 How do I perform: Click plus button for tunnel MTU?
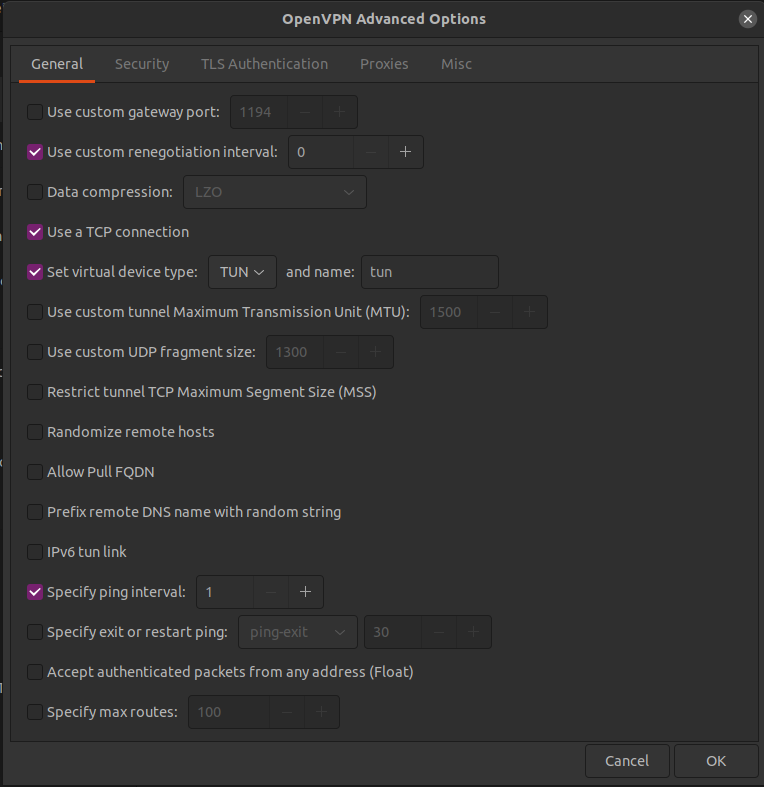point(530,312)
